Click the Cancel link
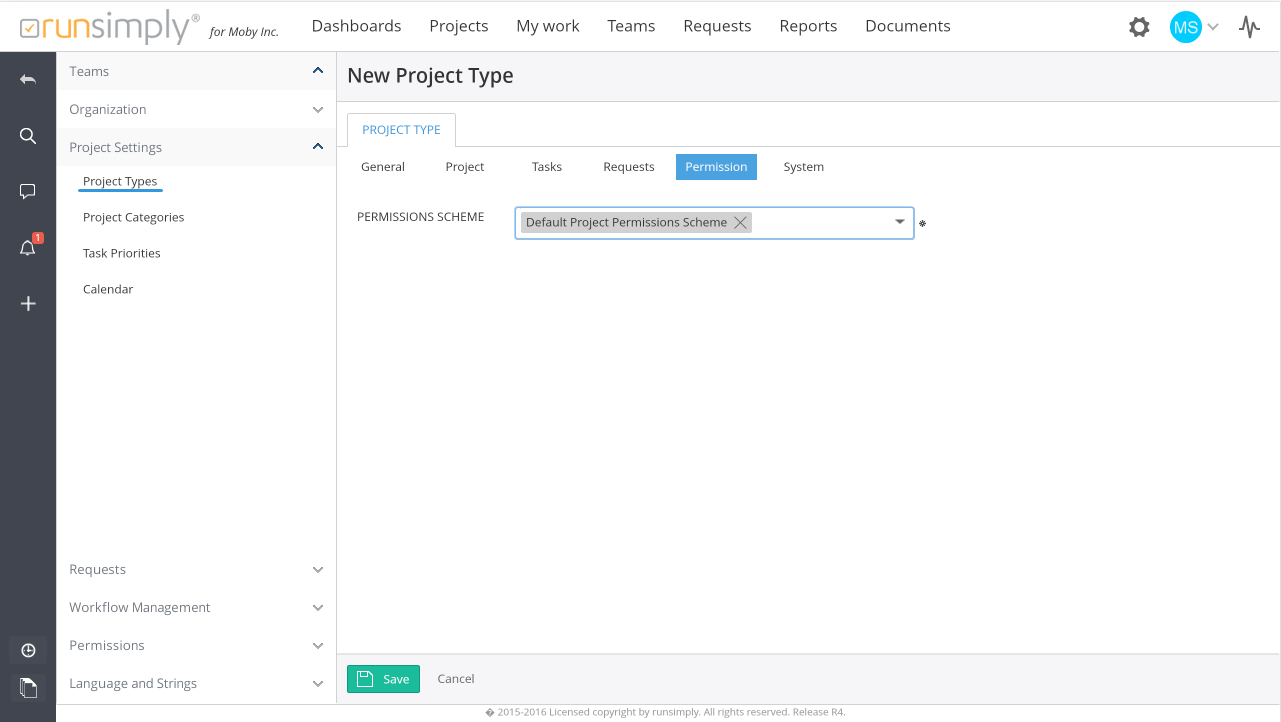 pos(456,679)
